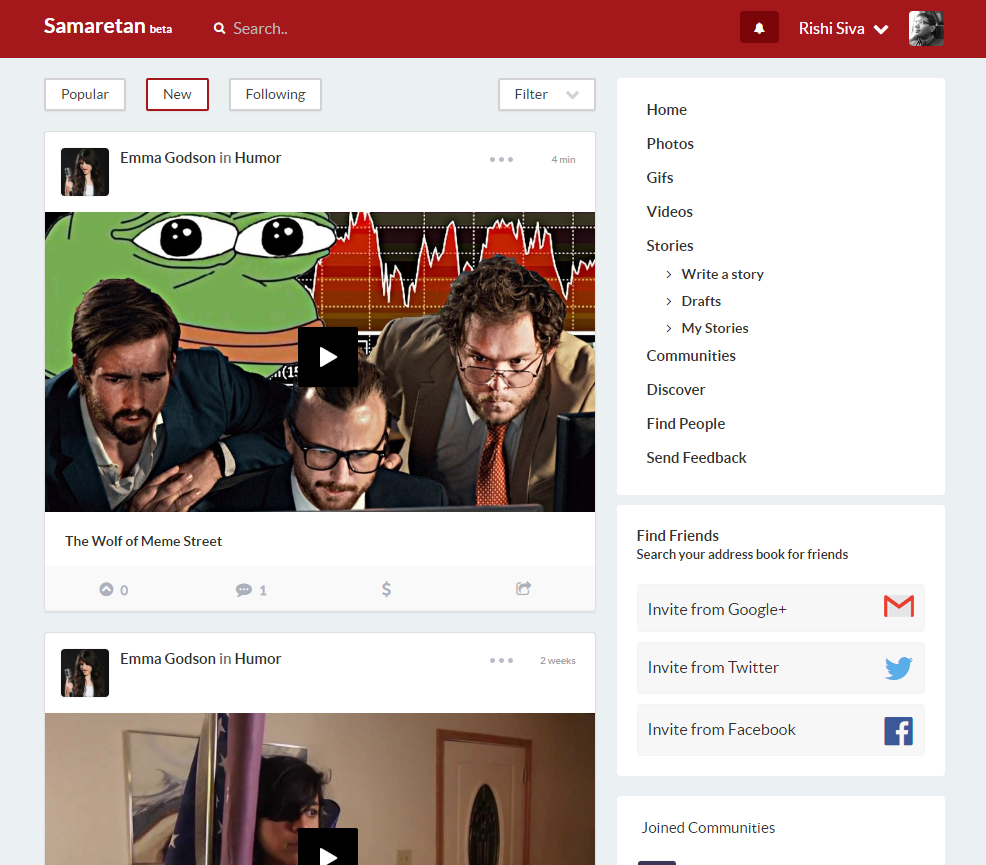986x865 pixels.
Task: Upvote The Wolf of Meme Street post
Action: point(113,590)
